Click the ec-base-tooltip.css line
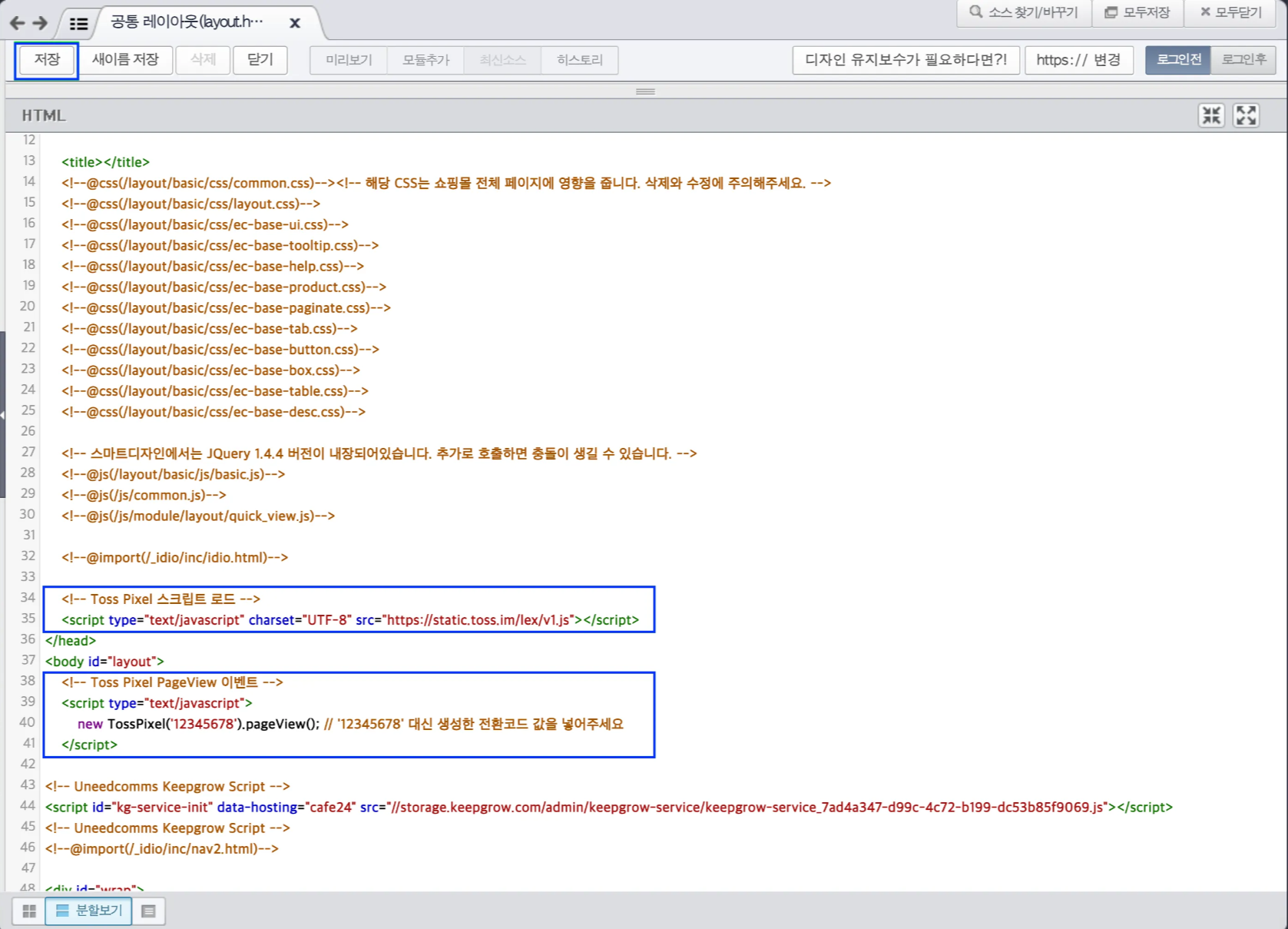The height and width of the screenshot is (929, 1288). [x=220, y=245]
